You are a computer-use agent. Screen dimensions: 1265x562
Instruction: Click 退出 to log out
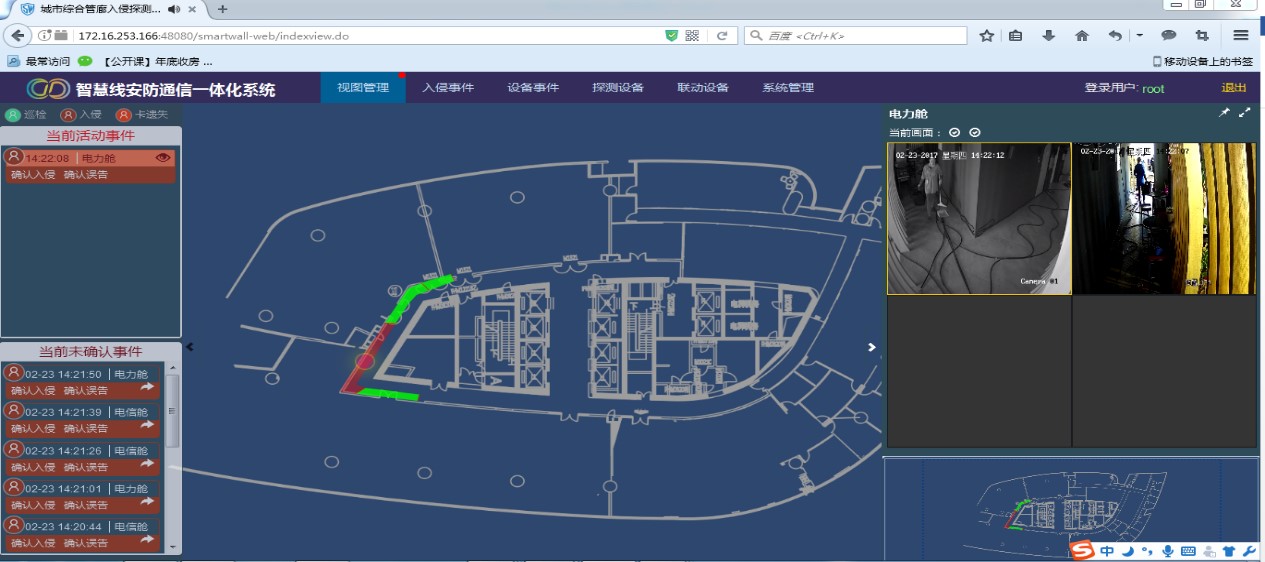click(1234, 88)
